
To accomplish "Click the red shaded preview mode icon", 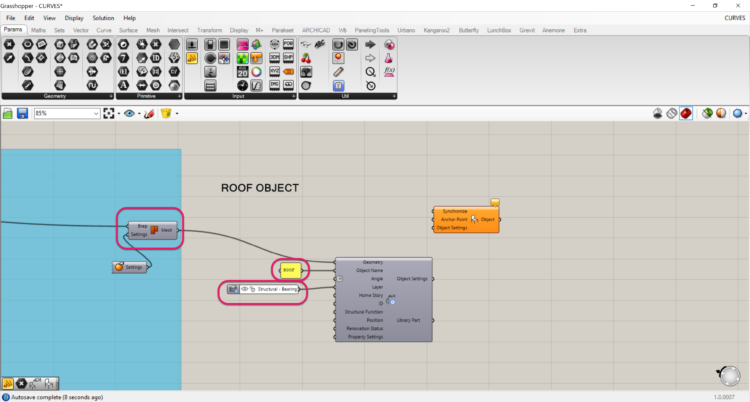I will point(686,114).
